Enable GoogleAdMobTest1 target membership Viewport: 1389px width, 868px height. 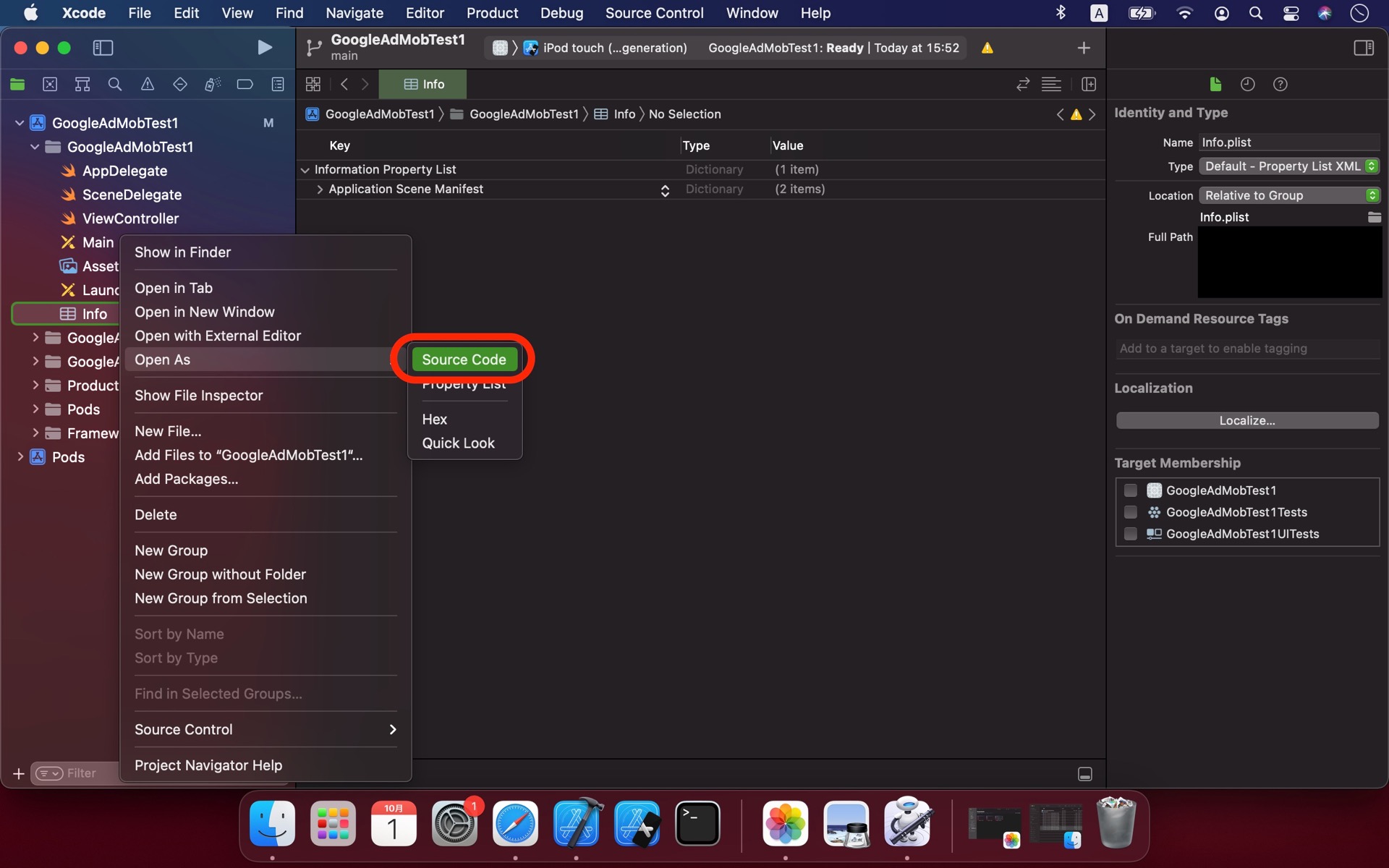[x=1131, y=490]
